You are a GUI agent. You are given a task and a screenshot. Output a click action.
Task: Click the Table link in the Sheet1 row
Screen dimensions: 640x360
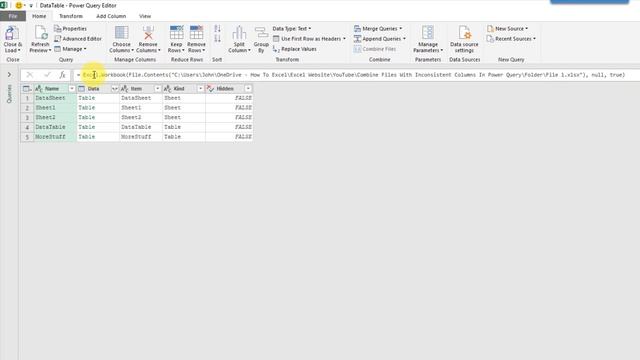click(87, 108)
